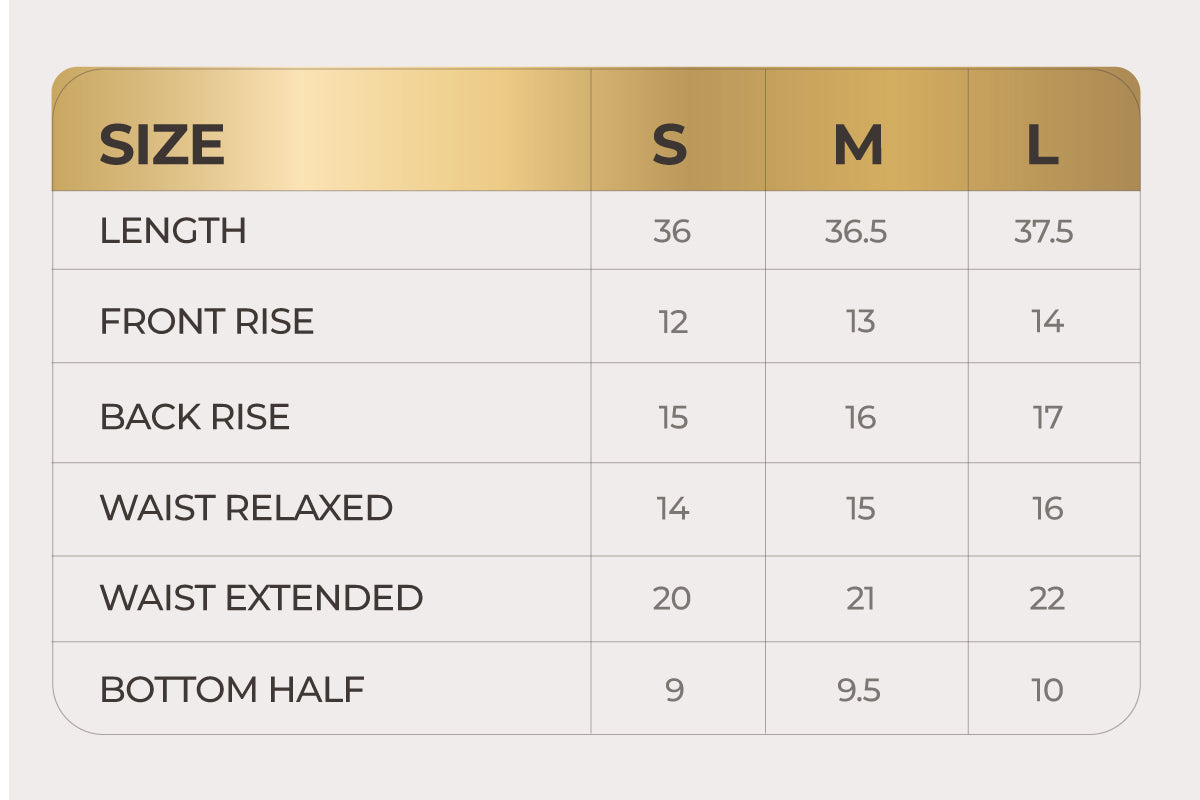Click the BOTTOM HALF row label
This screenshot has width=1200, height=800.
pos(232,690)
